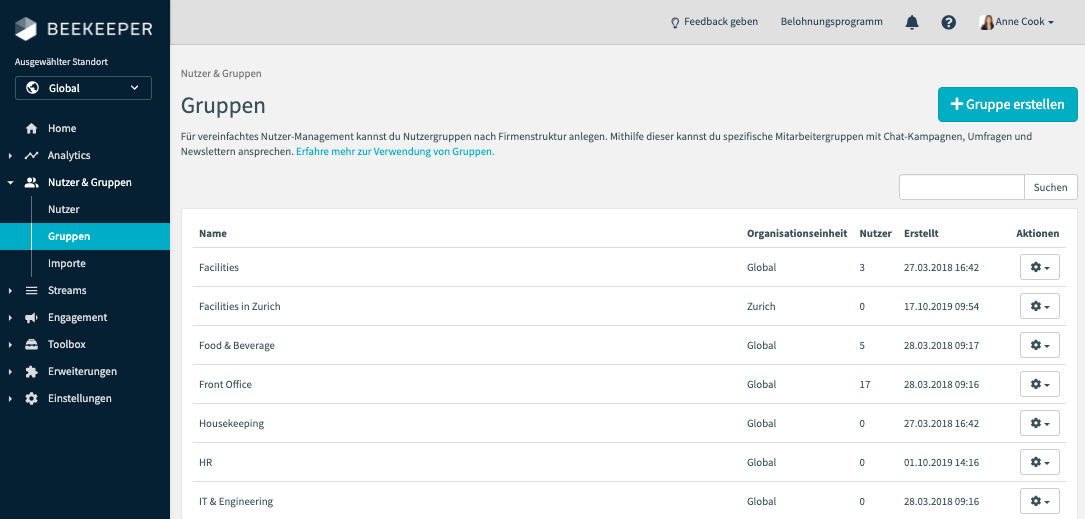Expand the Toolbox section arrow
Screen dimensions: 1085x519
pyautogui.click(x=10, y=345)
